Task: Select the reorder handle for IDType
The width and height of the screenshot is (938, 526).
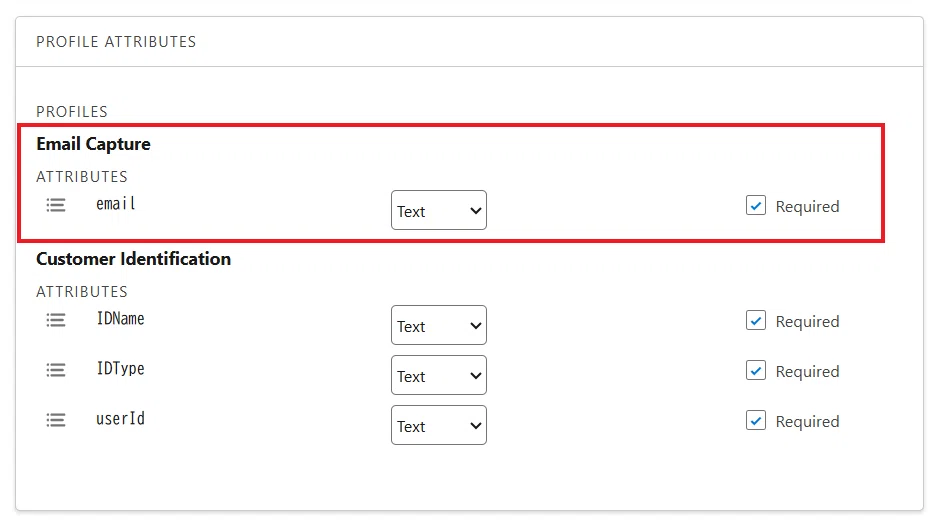Action: 56,370
